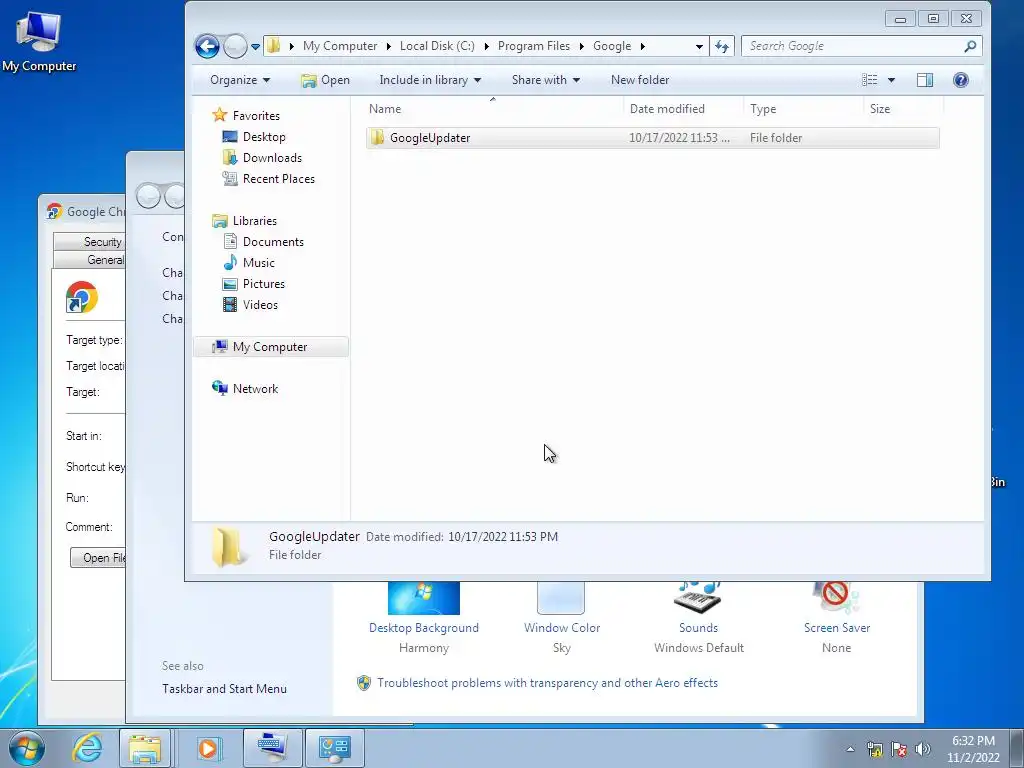
Task: Expand the arrow after Google breadcrumb
Action: click(x=643, y=46)
